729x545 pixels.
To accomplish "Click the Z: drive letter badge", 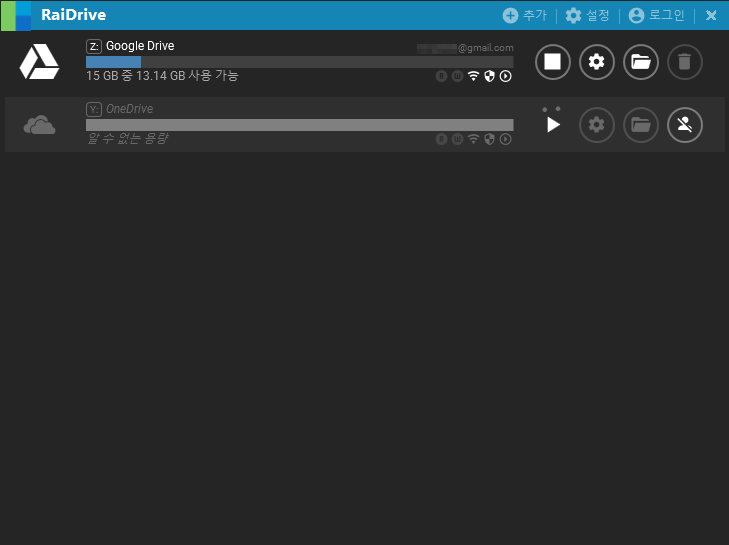I will (x=94, y=47).
